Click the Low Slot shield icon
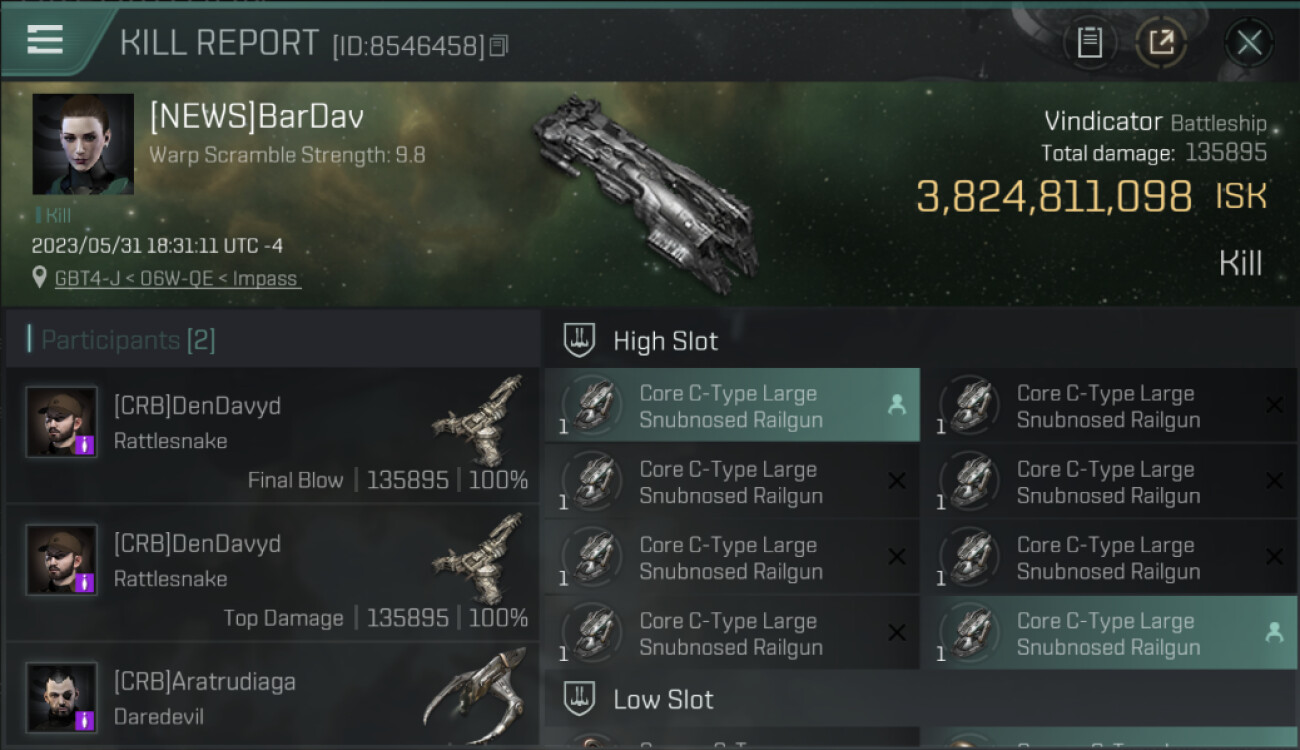 click(x=580, y=699)
